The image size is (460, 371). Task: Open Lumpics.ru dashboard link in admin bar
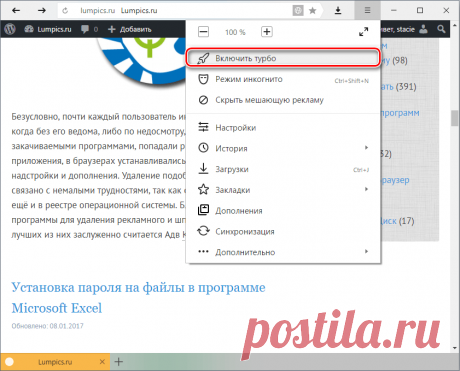(48, 29)
